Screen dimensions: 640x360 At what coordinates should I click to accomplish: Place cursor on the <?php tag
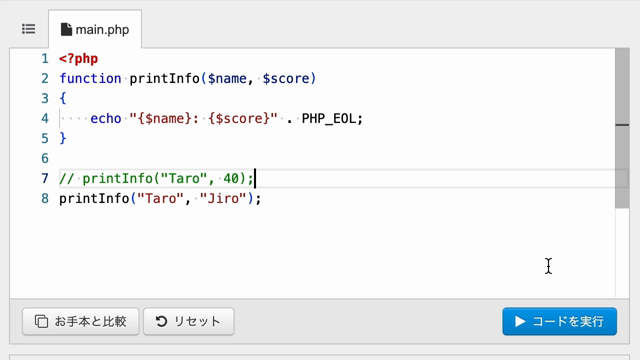[x=78, y=59]
